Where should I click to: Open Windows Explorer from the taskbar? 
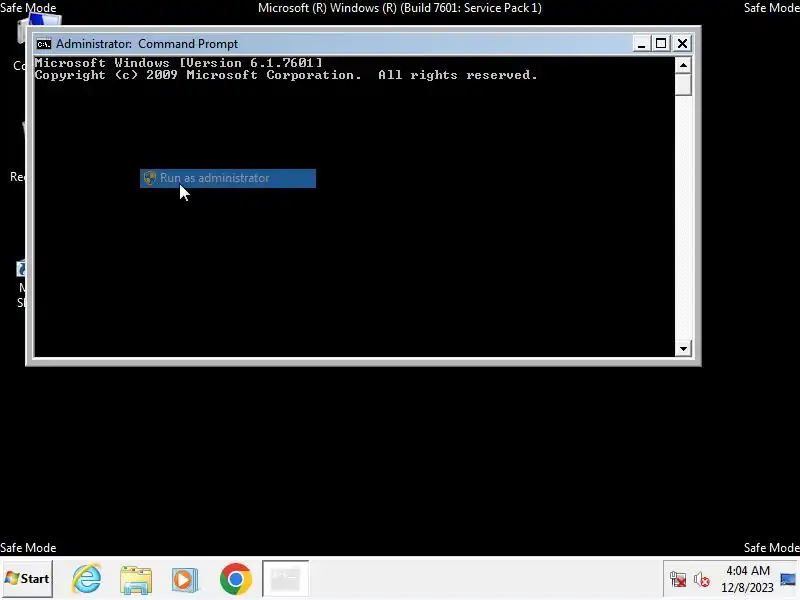pos(136,580)
